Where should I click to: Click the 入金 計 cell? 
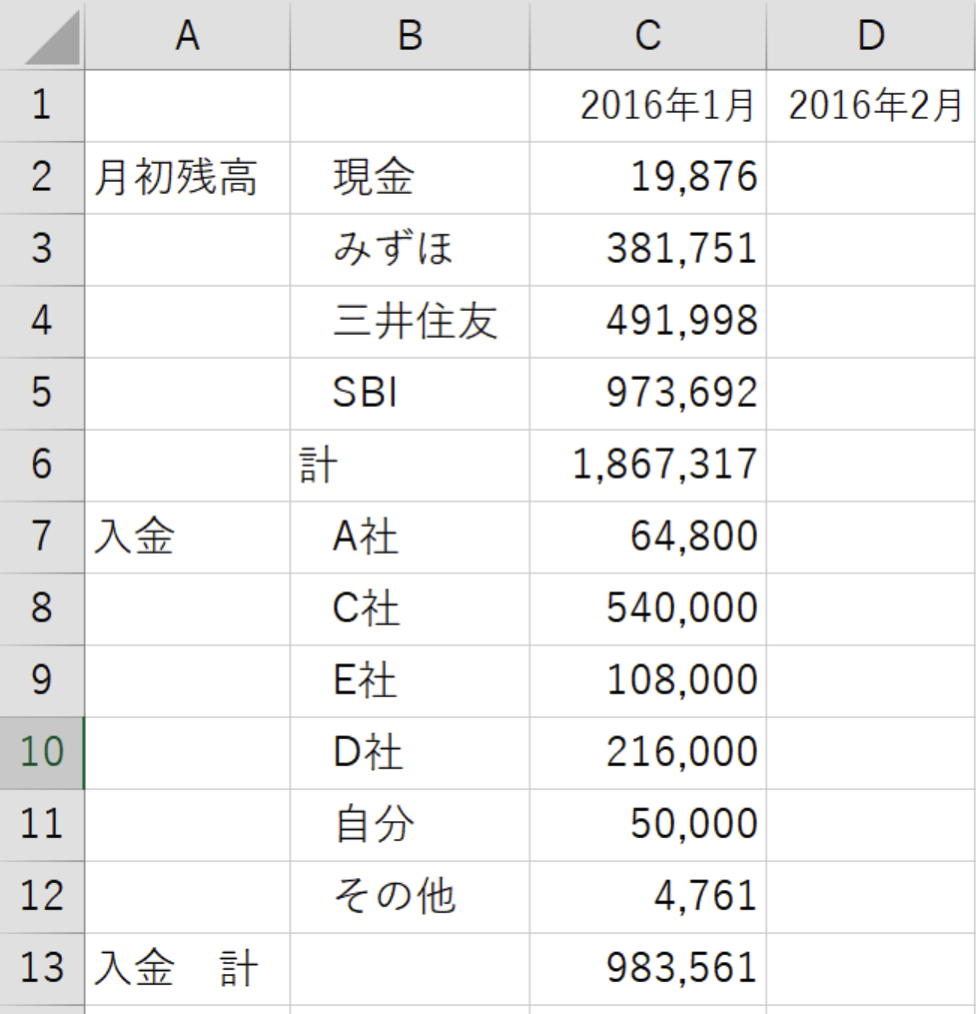188,968
